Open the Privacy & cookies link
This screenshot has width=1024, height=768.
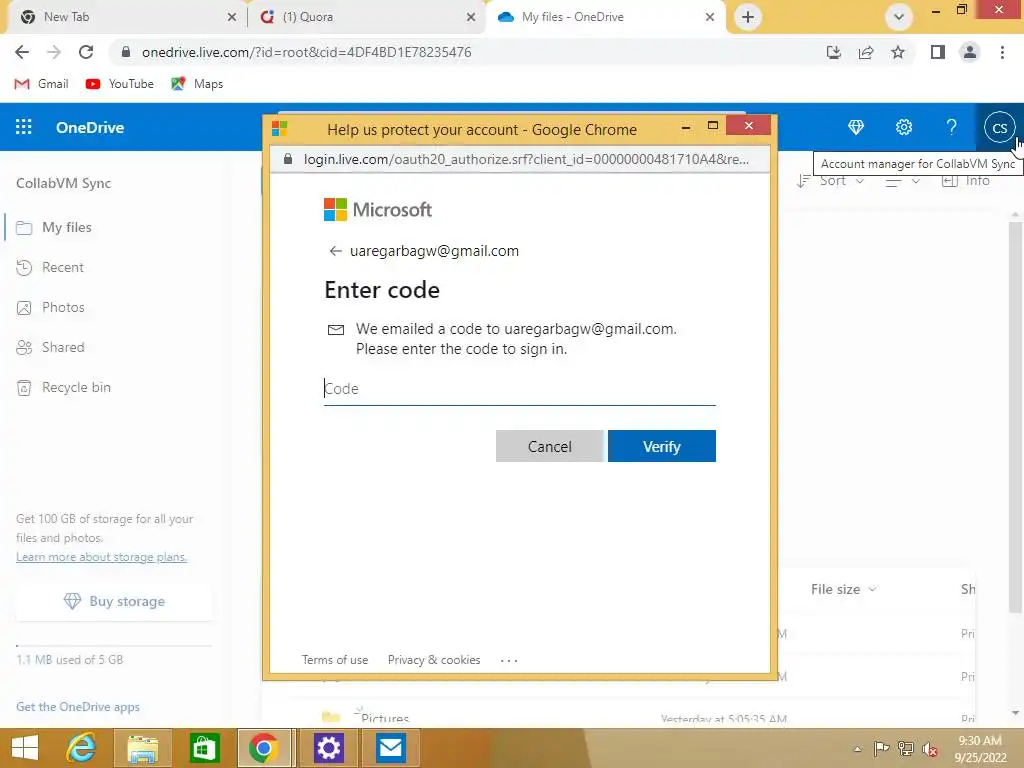[434, 660]
